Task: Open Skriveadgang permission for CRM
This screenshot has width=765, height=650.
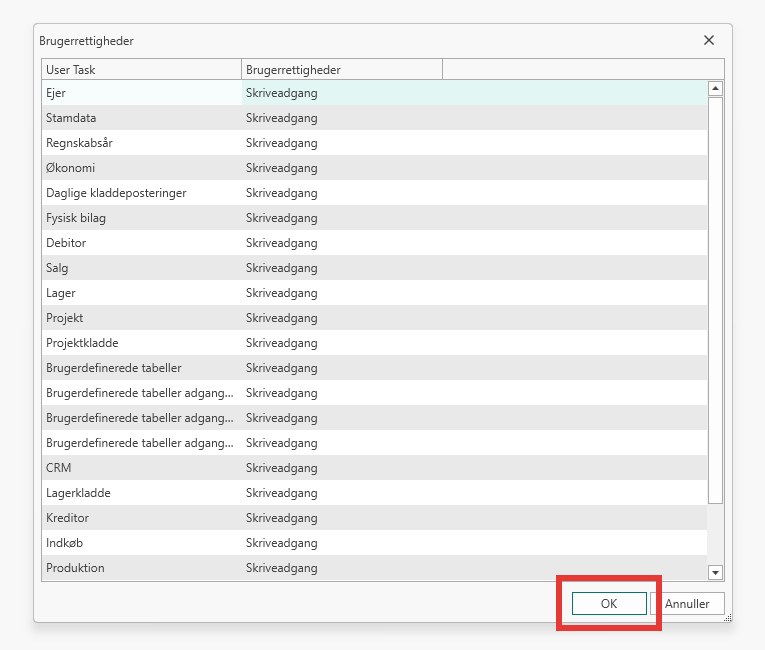Action: pos(342,467)
